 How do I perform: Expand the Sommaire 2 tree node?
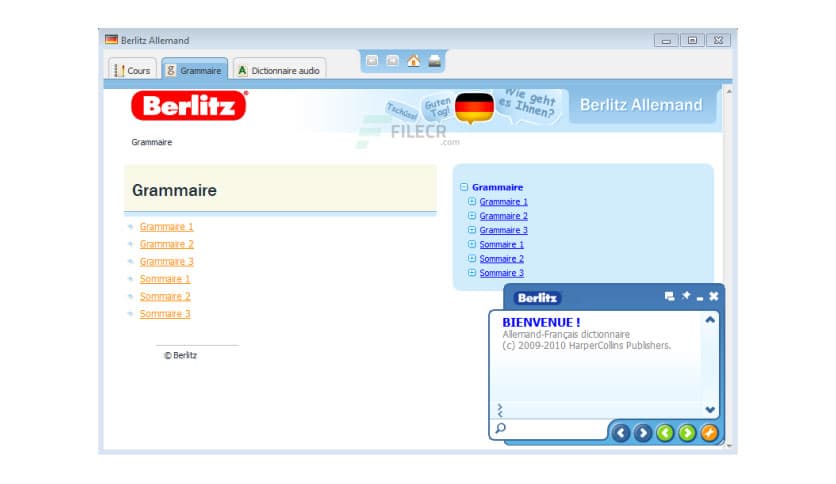click(472, 259)
